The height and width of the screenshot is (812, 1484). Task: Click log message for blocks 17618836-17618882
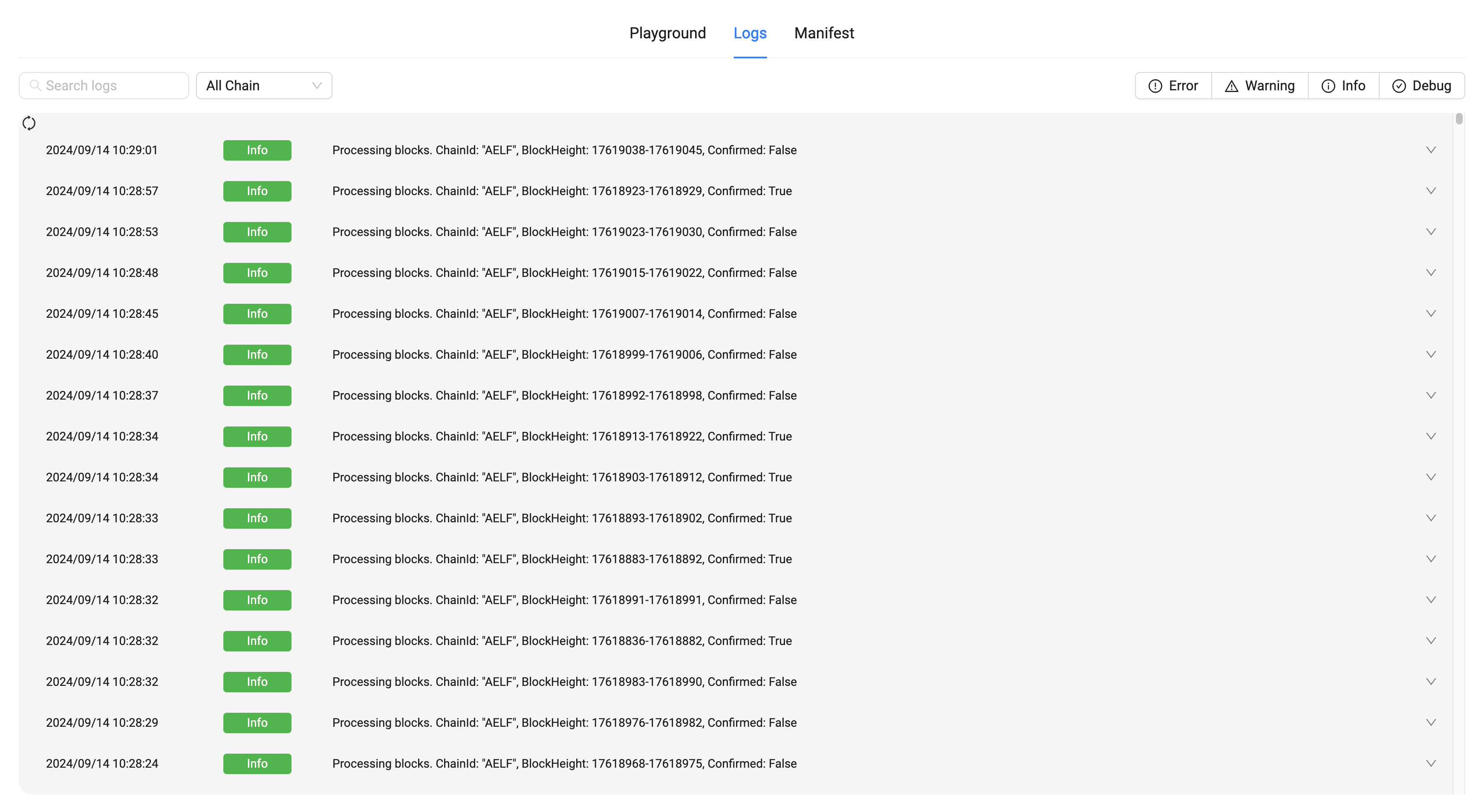[562, 641]
